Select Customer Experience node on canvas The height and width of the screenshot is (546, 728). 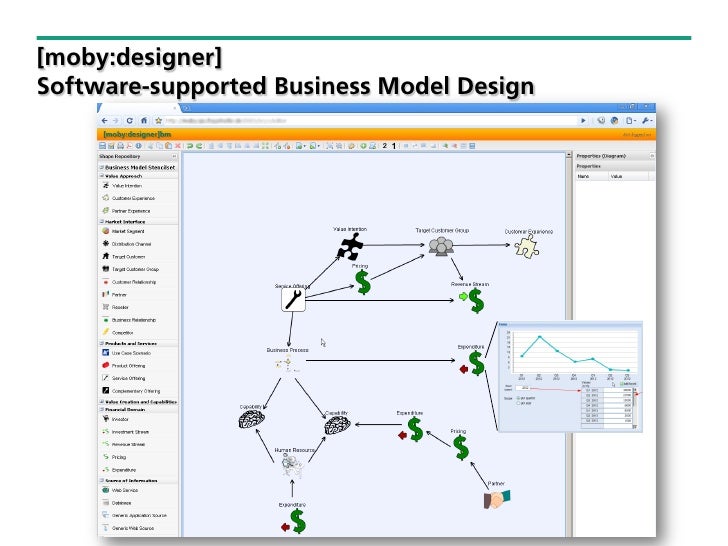click(x=527, y=247)
